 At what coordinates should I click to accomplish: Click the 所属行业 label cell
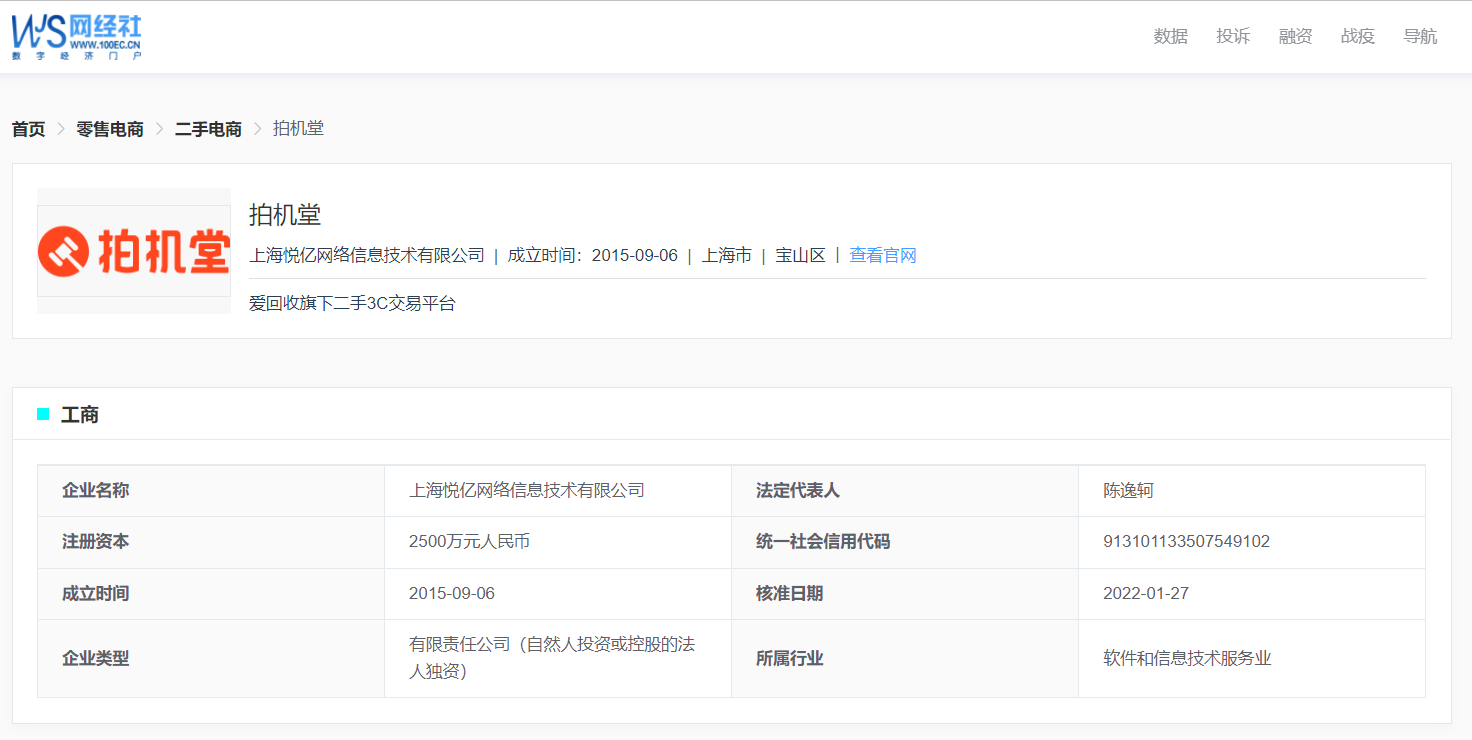tap(905, 659)
